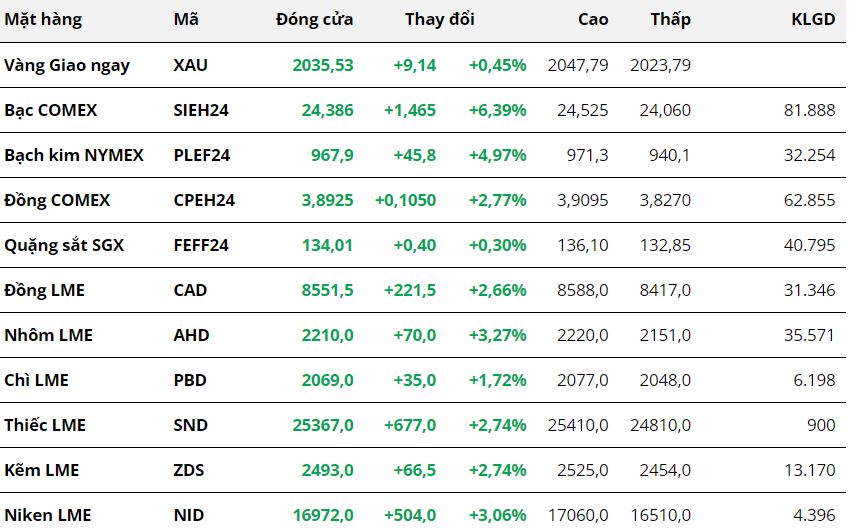The image size is (858, 532).
Task: Select Quặng sắt SGX row label
Action: click(64, 245)
